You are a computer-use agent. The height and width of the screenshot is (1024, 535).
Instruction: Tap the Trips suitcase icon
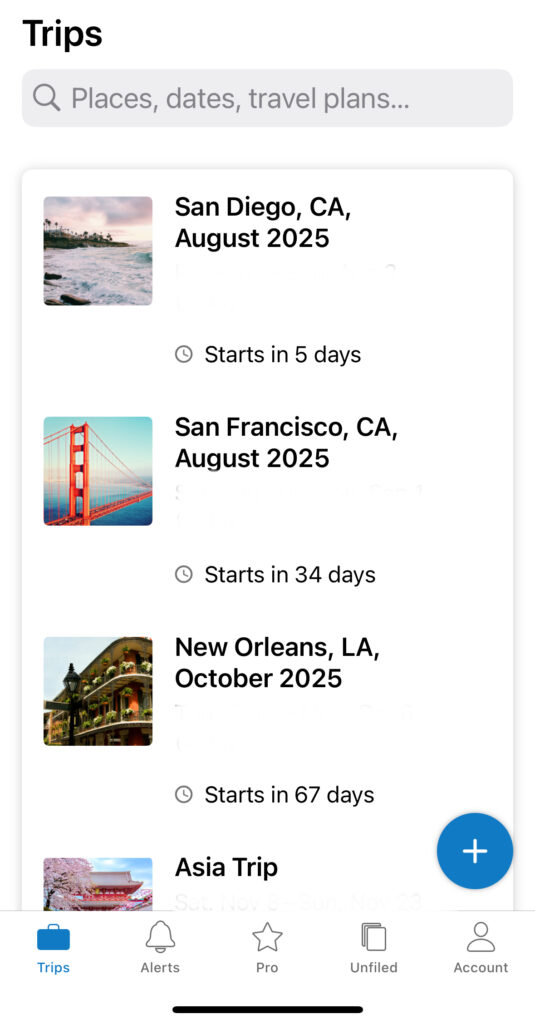coord(54,938)
